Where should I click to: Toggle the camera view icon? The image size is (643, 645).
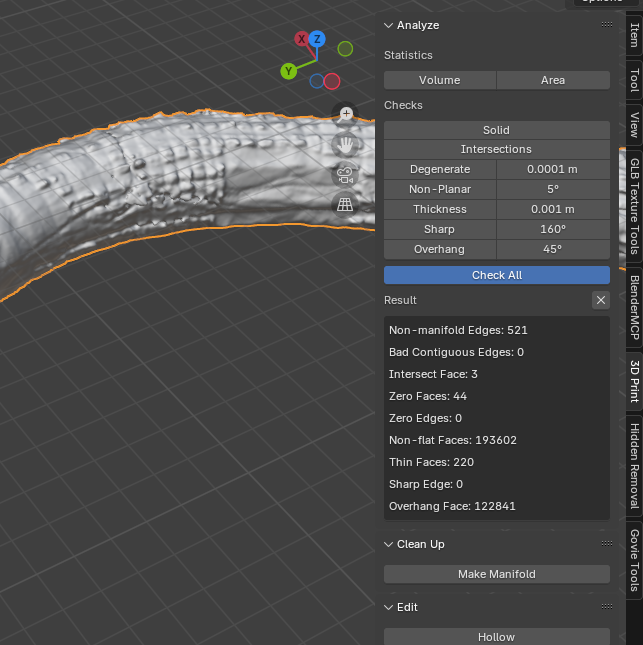coord(345,175)
